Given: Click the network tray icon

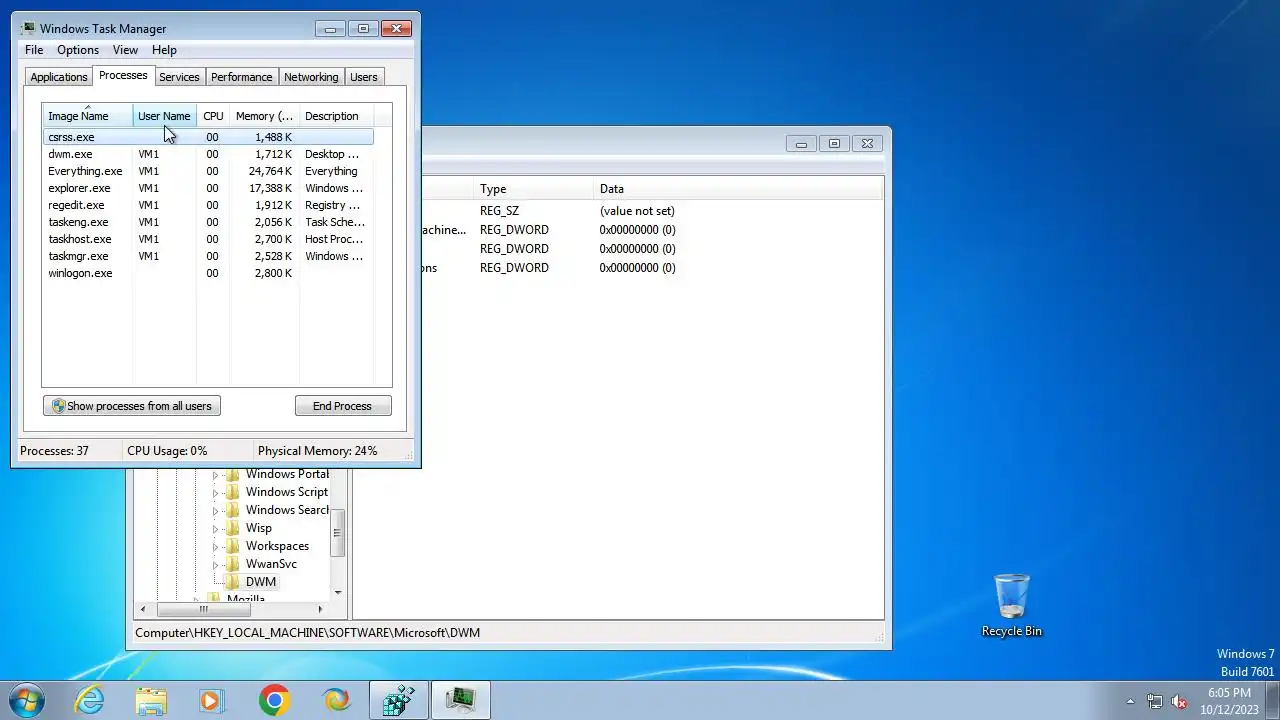Looking at the screenshot, I should coord(1155,701).
